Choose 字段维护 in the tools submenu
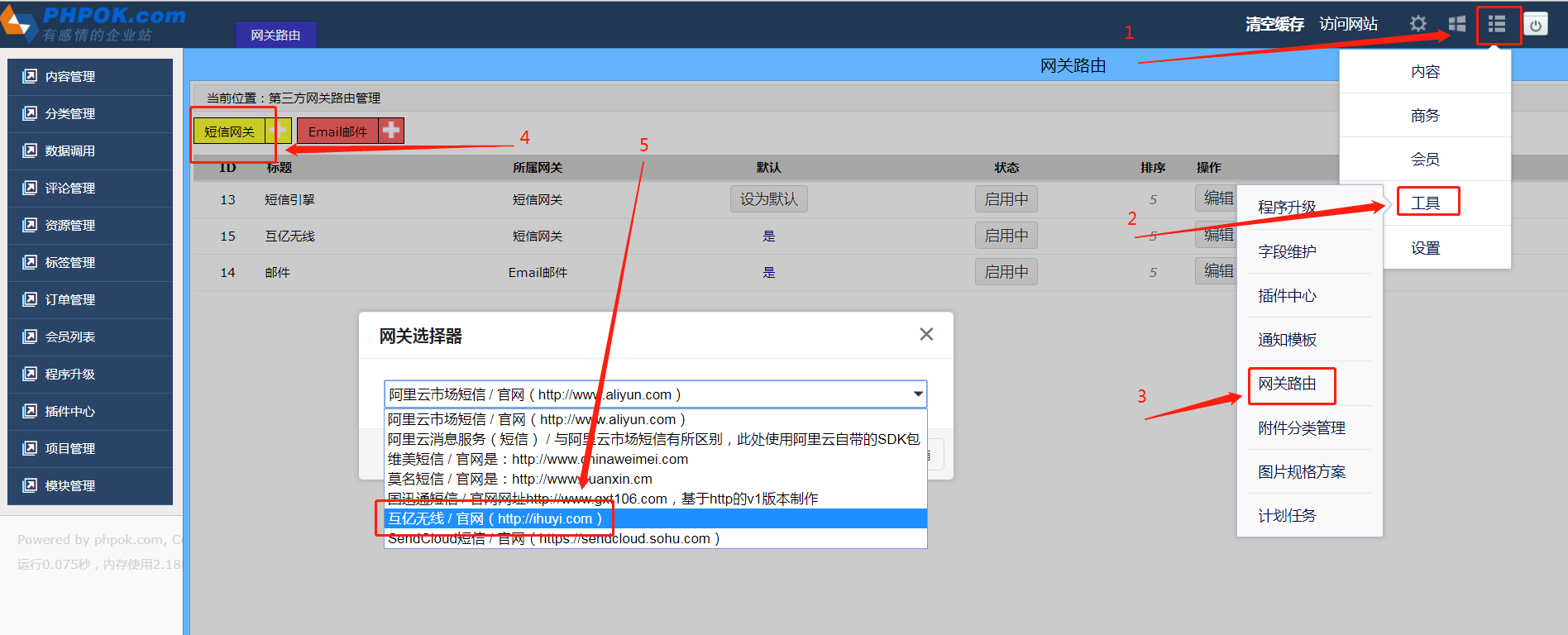The image size is (1568, 635). click(x=1287, y=251)
